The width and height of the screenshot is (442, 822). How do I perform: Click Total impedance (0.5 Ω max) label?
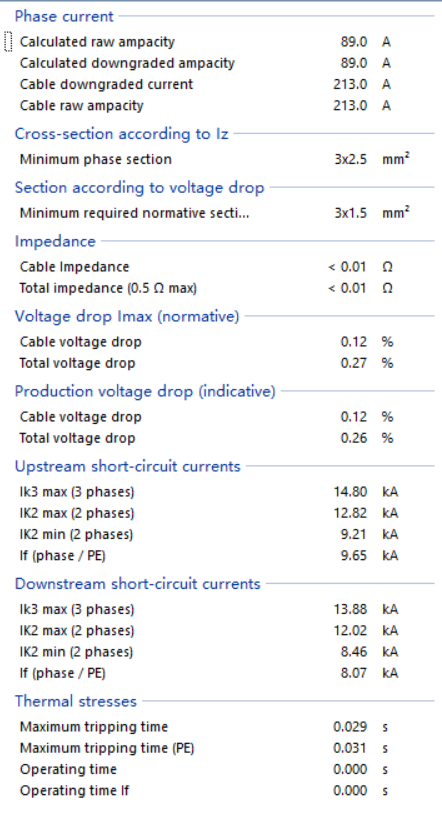[108, 288]
